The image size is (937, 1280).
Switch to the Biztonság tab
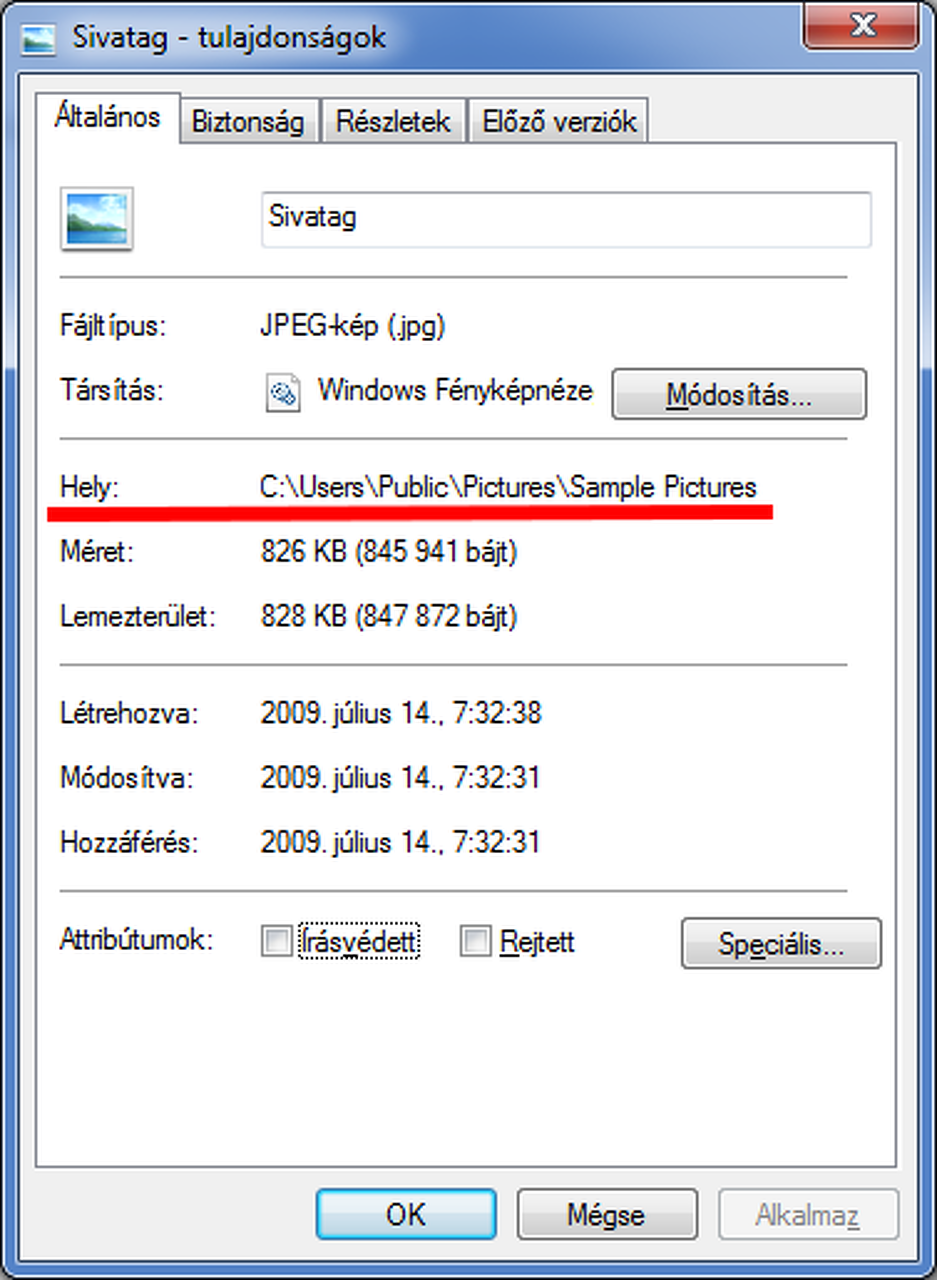click(248, 122)
